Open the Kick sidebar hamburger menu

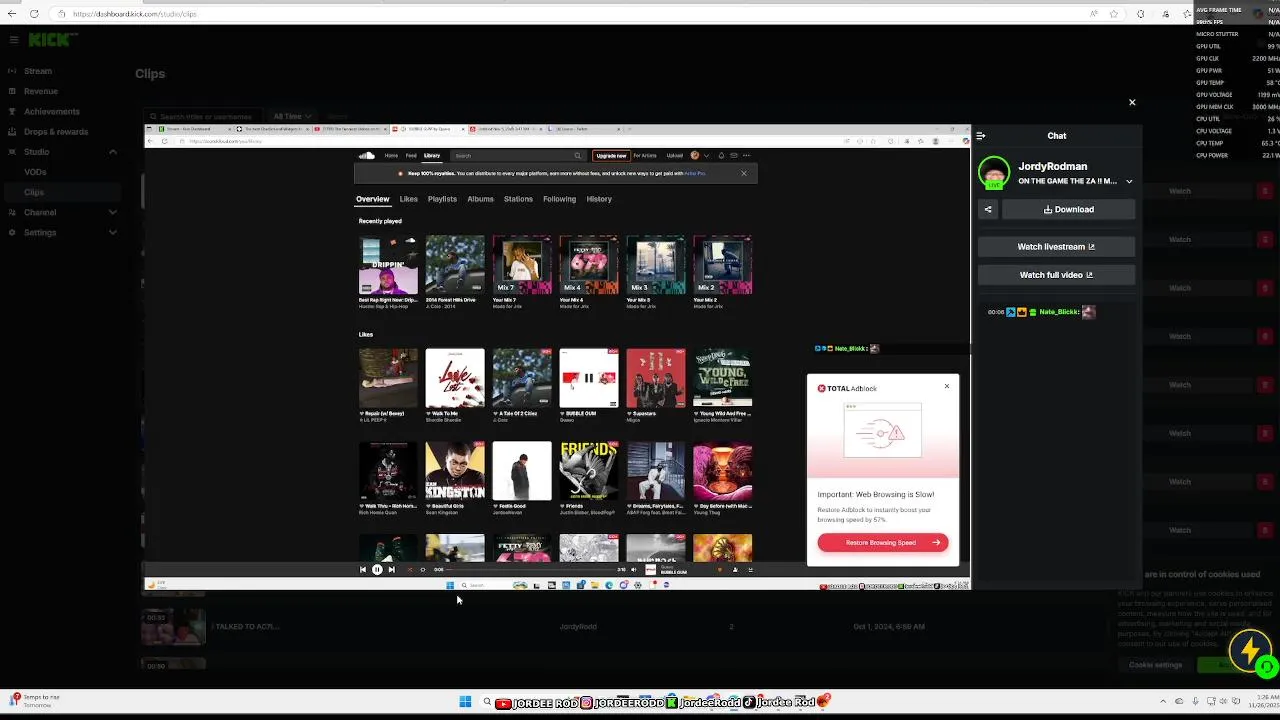click(x=14, y=40)
